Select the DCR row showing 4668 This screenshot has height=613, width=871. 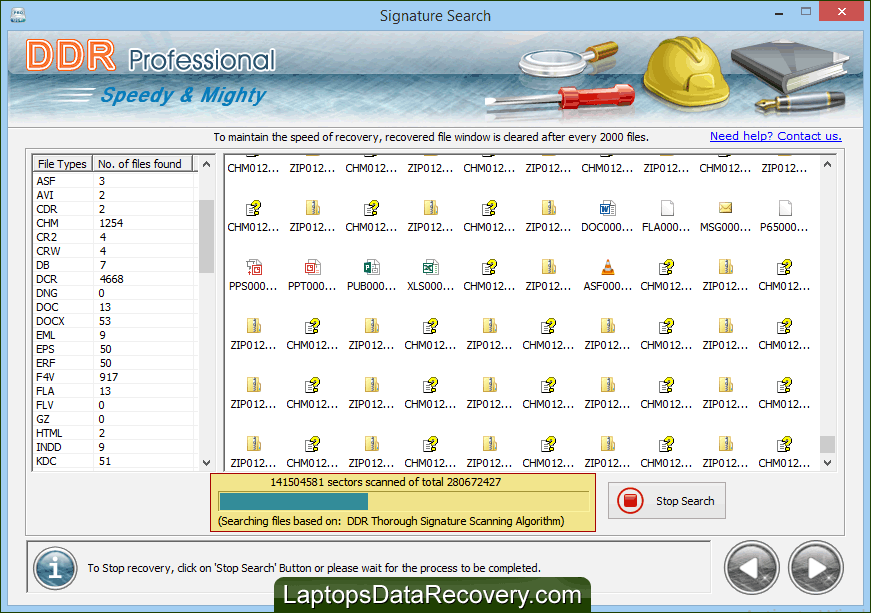click(115, 279)
